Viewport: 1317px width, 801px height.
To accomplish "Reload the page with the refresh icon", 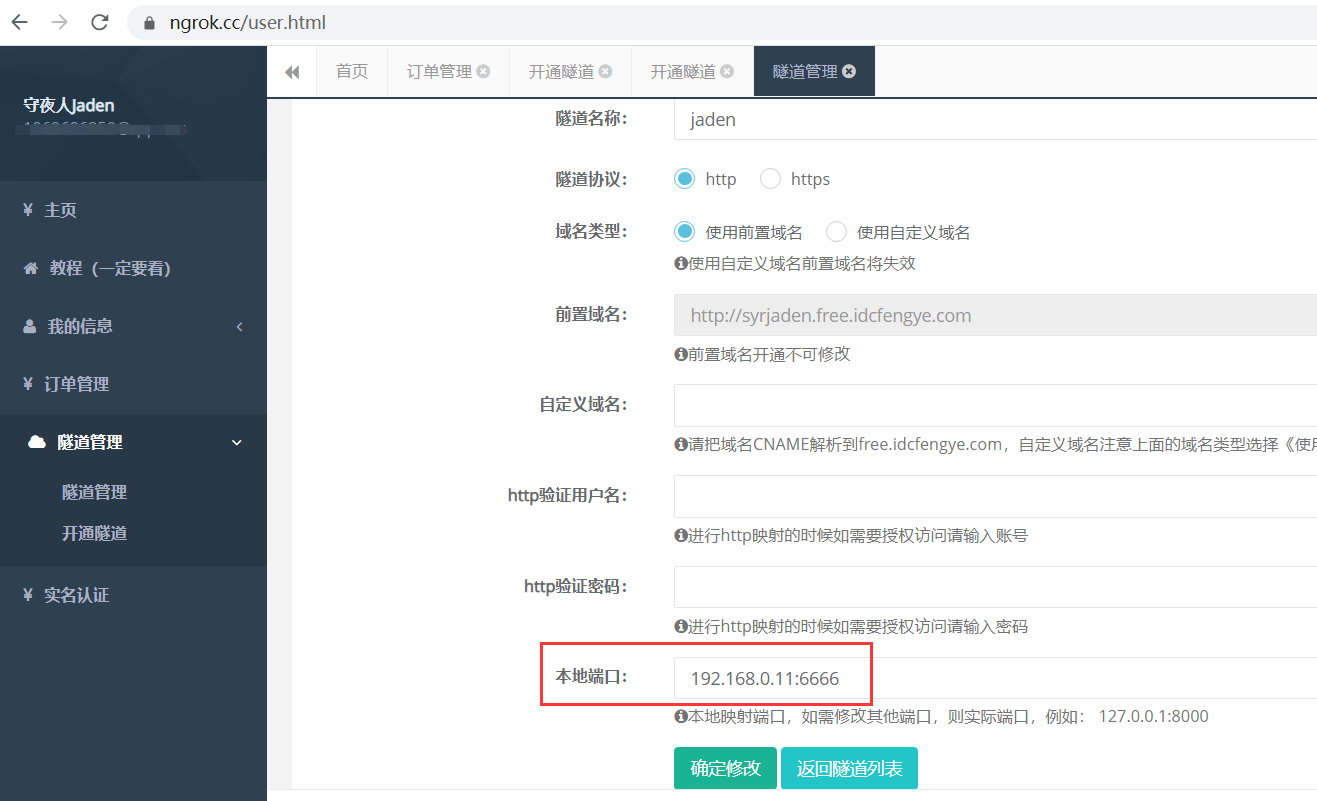I will [x=99, y=22].
